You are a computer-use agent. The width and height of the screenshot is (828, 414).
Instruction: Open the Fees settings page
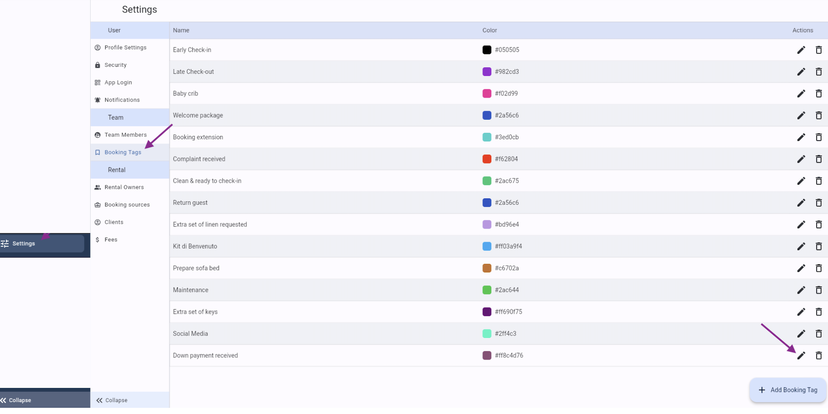(x=130, y=239)
